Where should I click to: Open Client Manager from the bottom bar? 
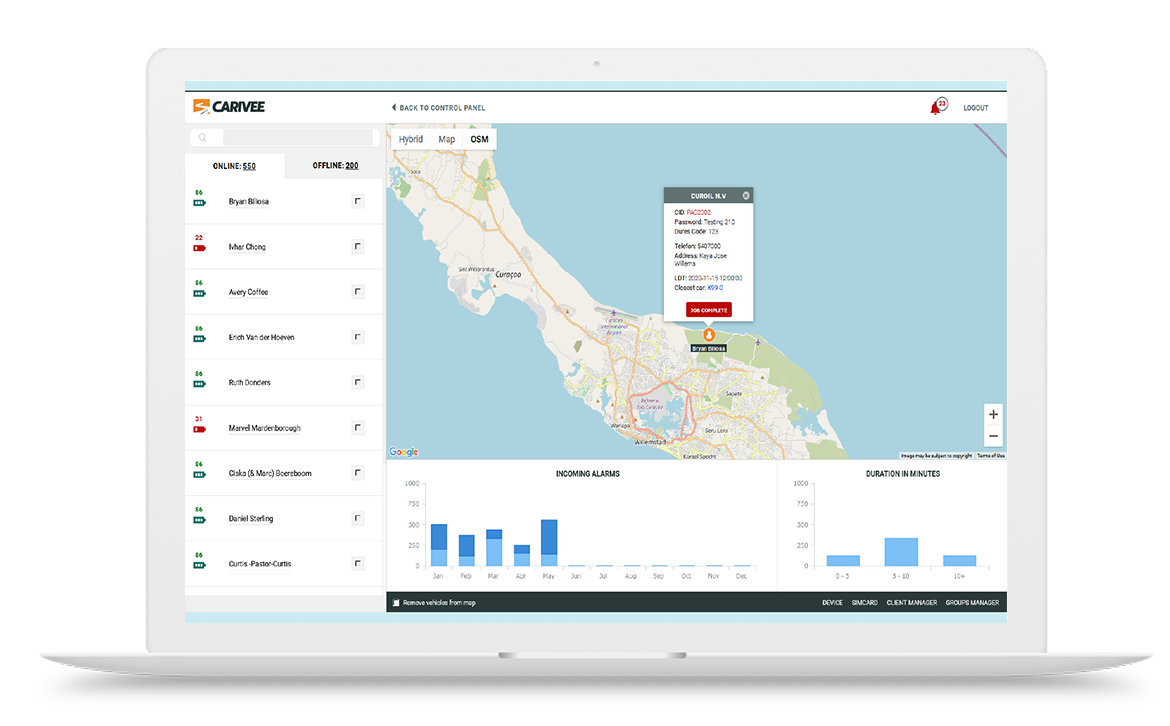point(911,603)
